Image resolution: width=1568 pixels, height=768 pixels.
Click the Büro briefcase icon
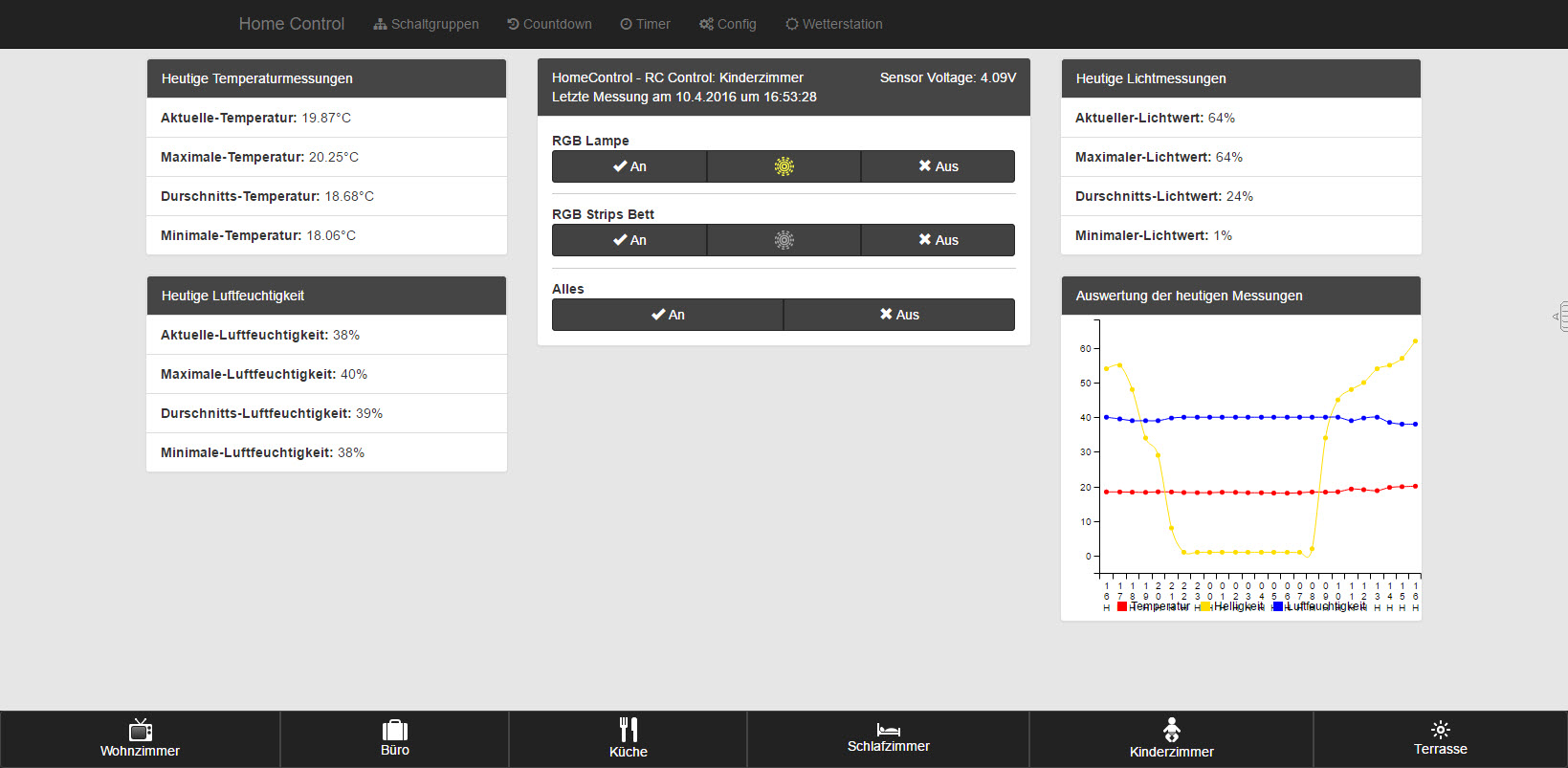pos(395,730)
